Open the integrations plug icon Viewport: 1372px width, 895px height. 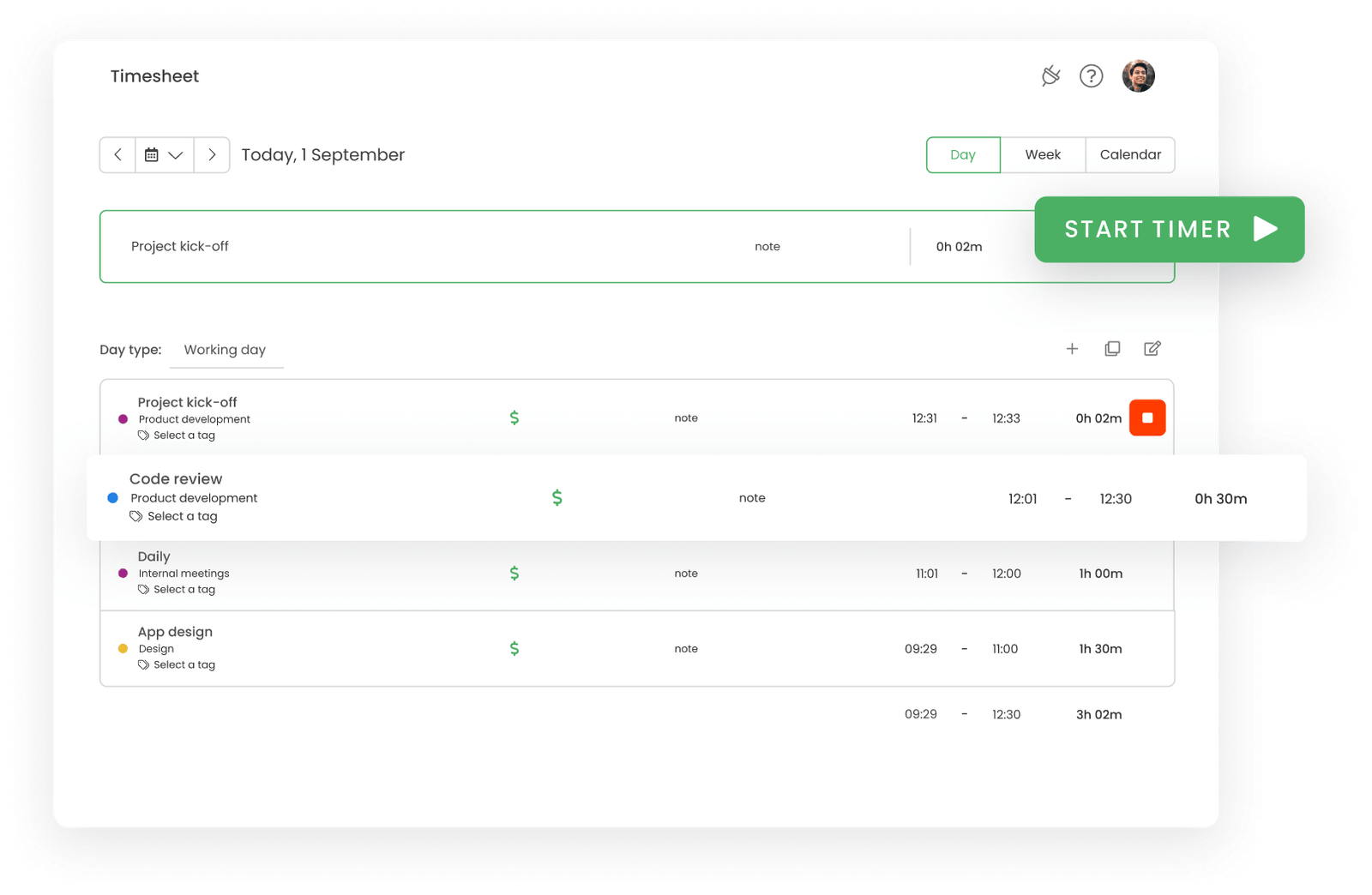click(x=1050, y=76)
